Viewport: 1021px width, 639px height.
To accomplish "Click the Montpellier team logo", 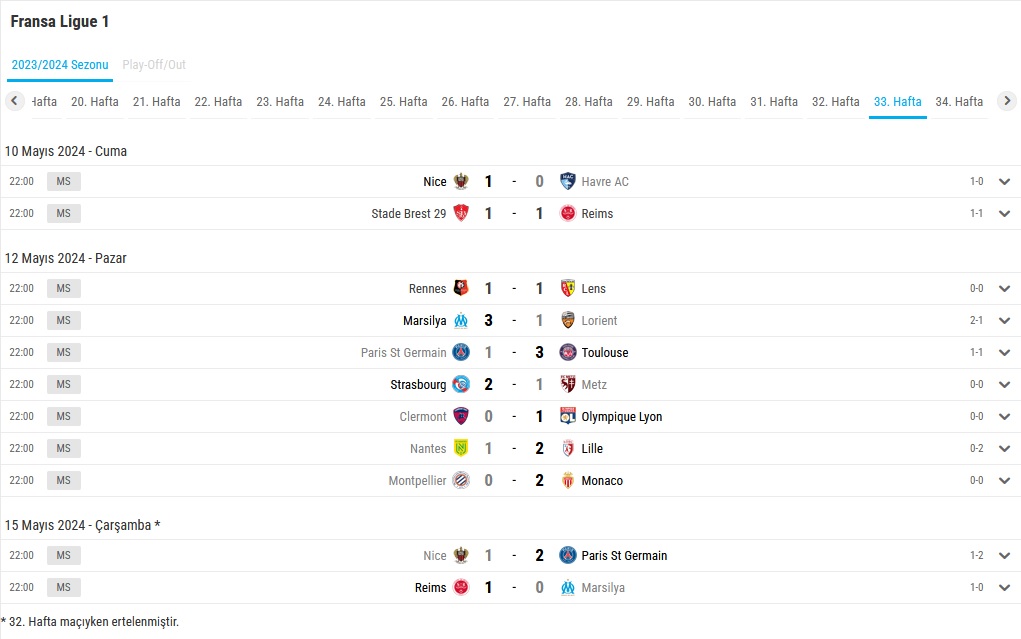I will click(x=461, y=480).
